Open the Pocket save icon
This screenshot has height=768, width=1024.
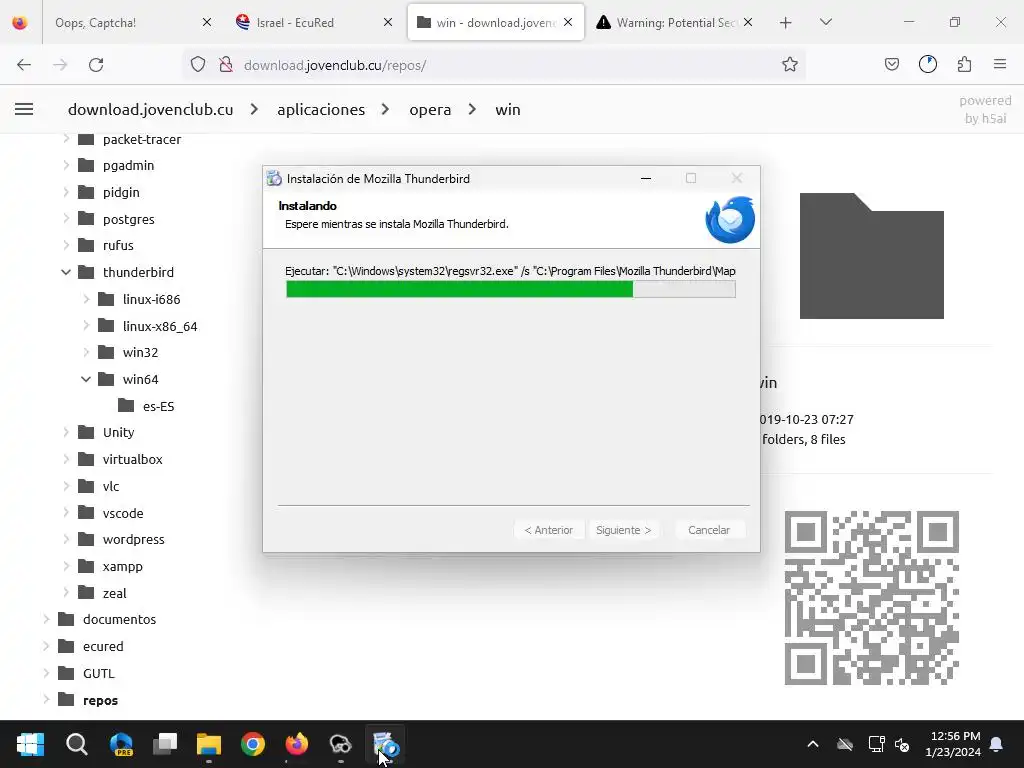[891, 64]
